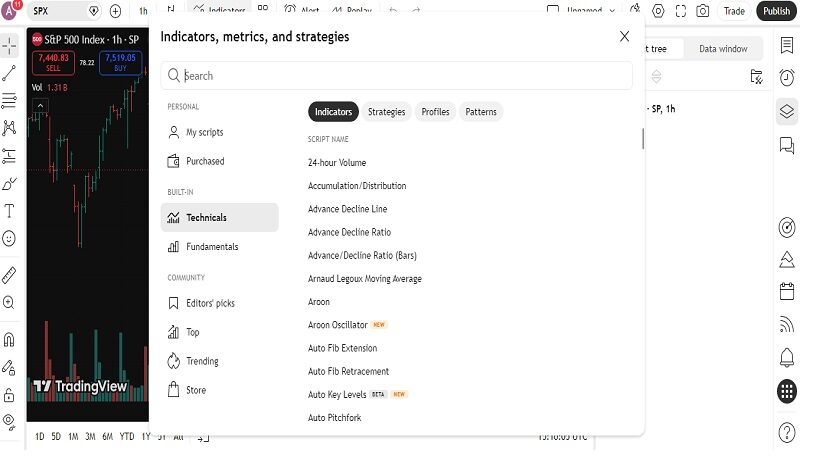Switch to the Patterns tab

(x=481, y=112)
